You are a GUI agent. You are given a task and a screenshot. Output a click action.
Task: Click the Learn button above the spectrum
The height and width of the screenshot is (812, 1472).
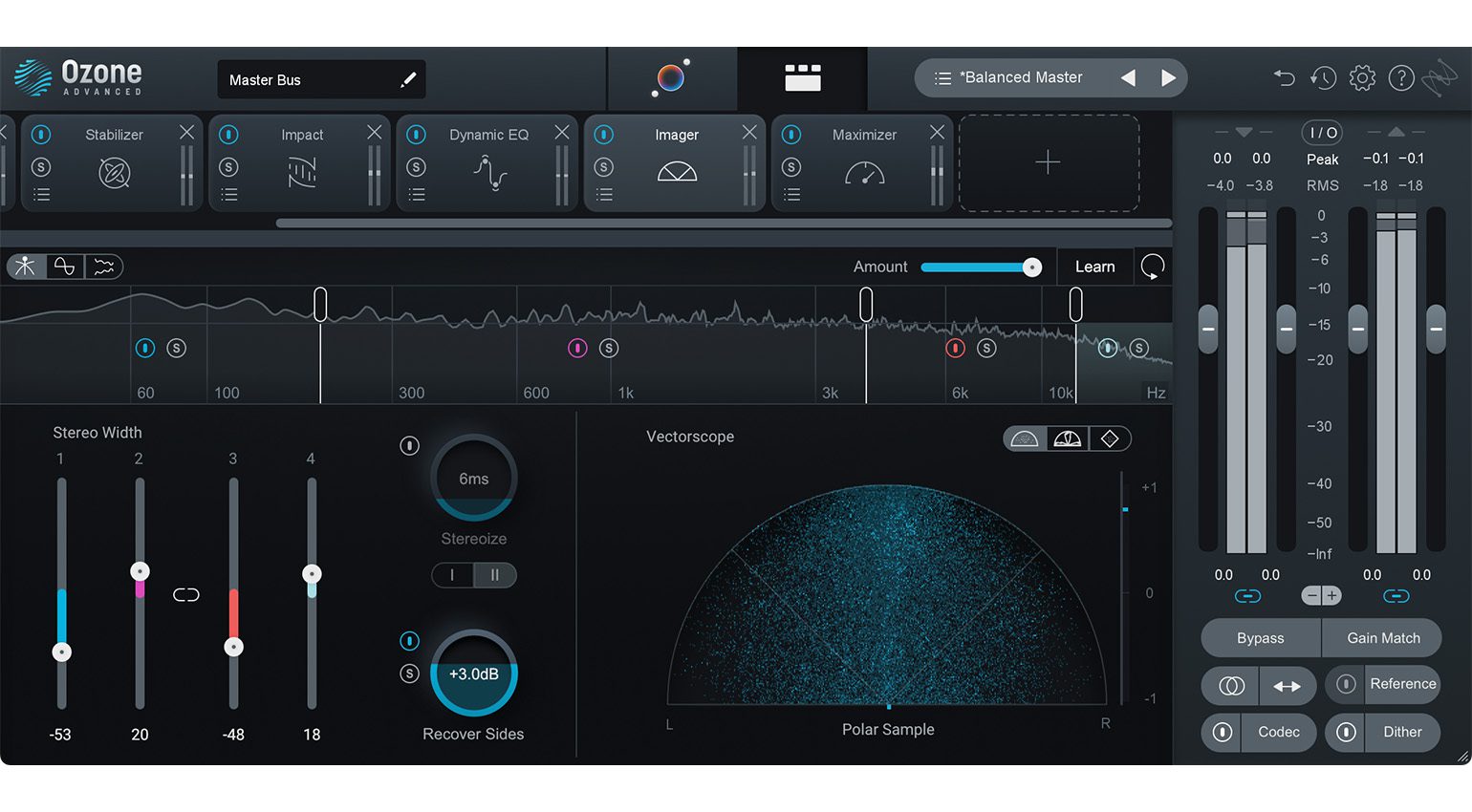pos(1094,267)
